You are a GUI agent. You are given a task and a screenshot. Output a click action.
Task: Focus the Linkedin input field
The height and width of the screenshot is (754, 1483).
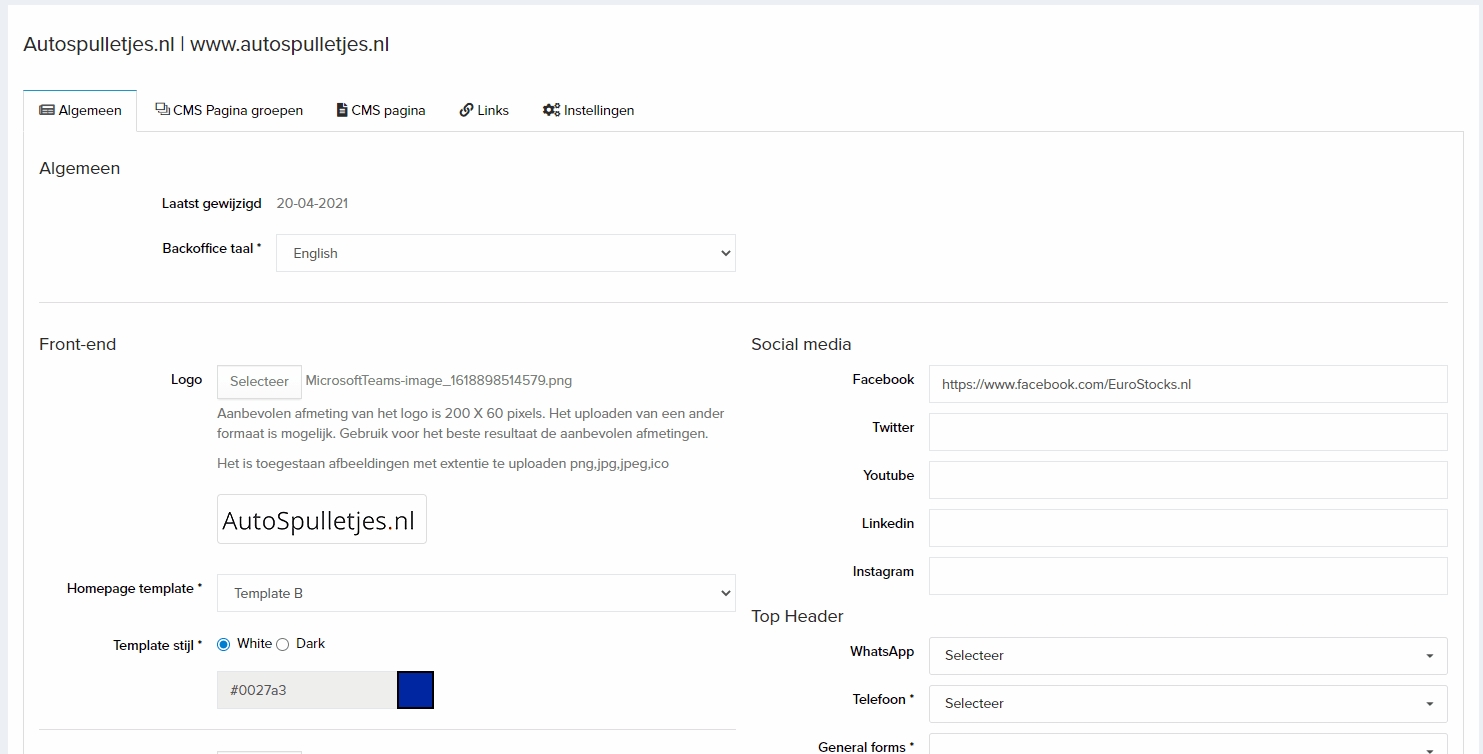coord(1188,528)
